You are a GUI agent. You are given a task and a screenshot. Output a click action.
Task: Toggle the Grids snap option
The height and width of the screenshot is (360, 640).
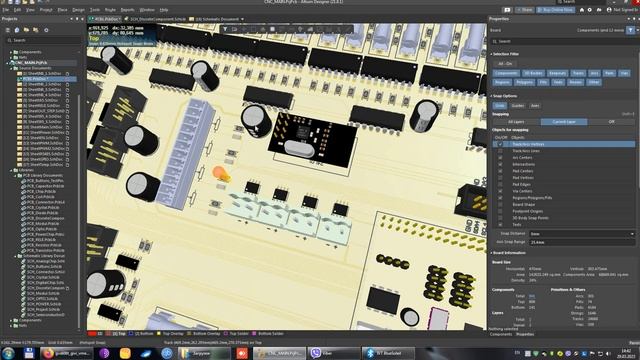click(x=500, y=106)
